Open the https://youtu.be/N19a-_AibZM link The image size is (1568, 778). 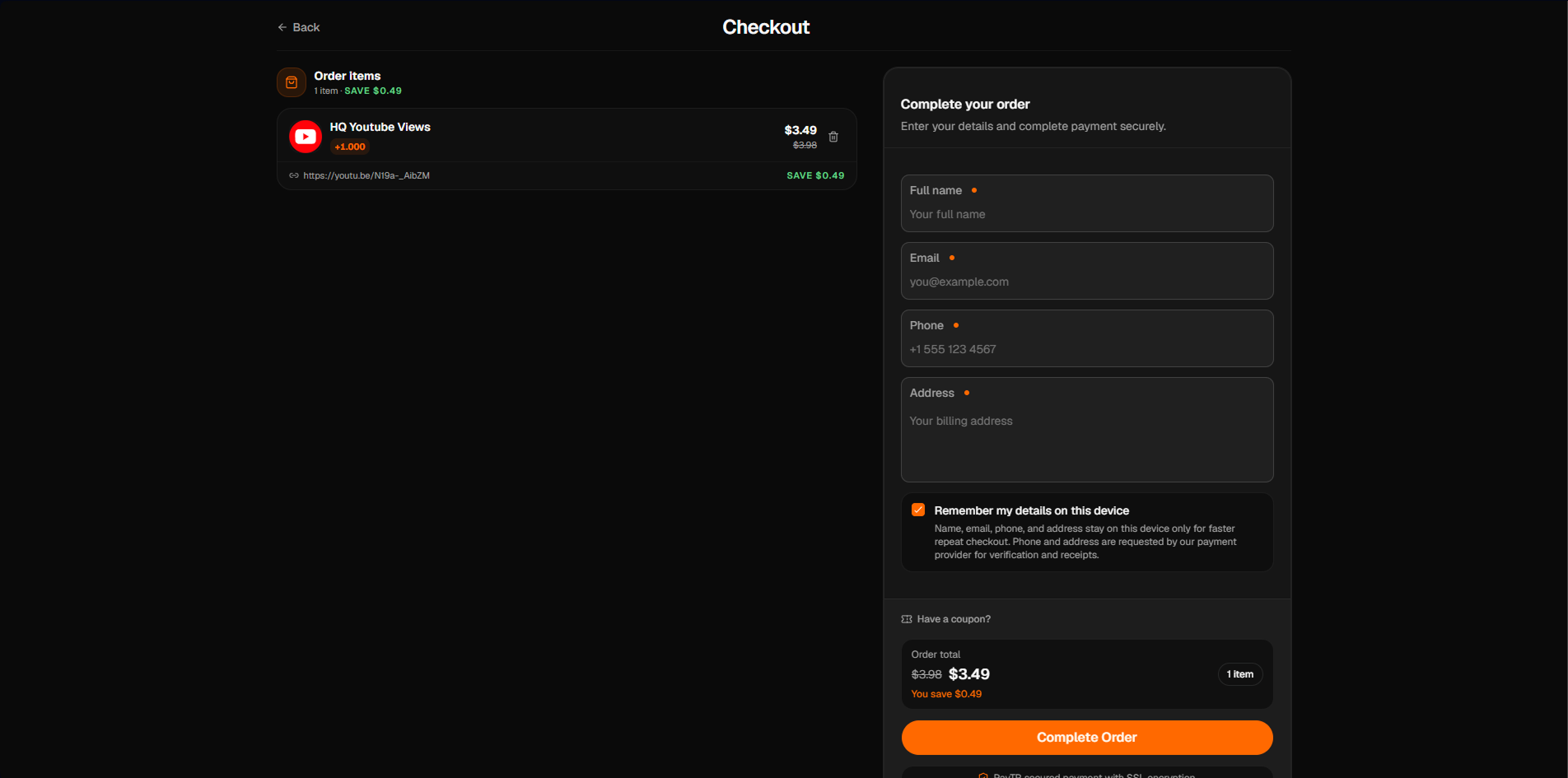pyautogui.click(x=366, y=175)
